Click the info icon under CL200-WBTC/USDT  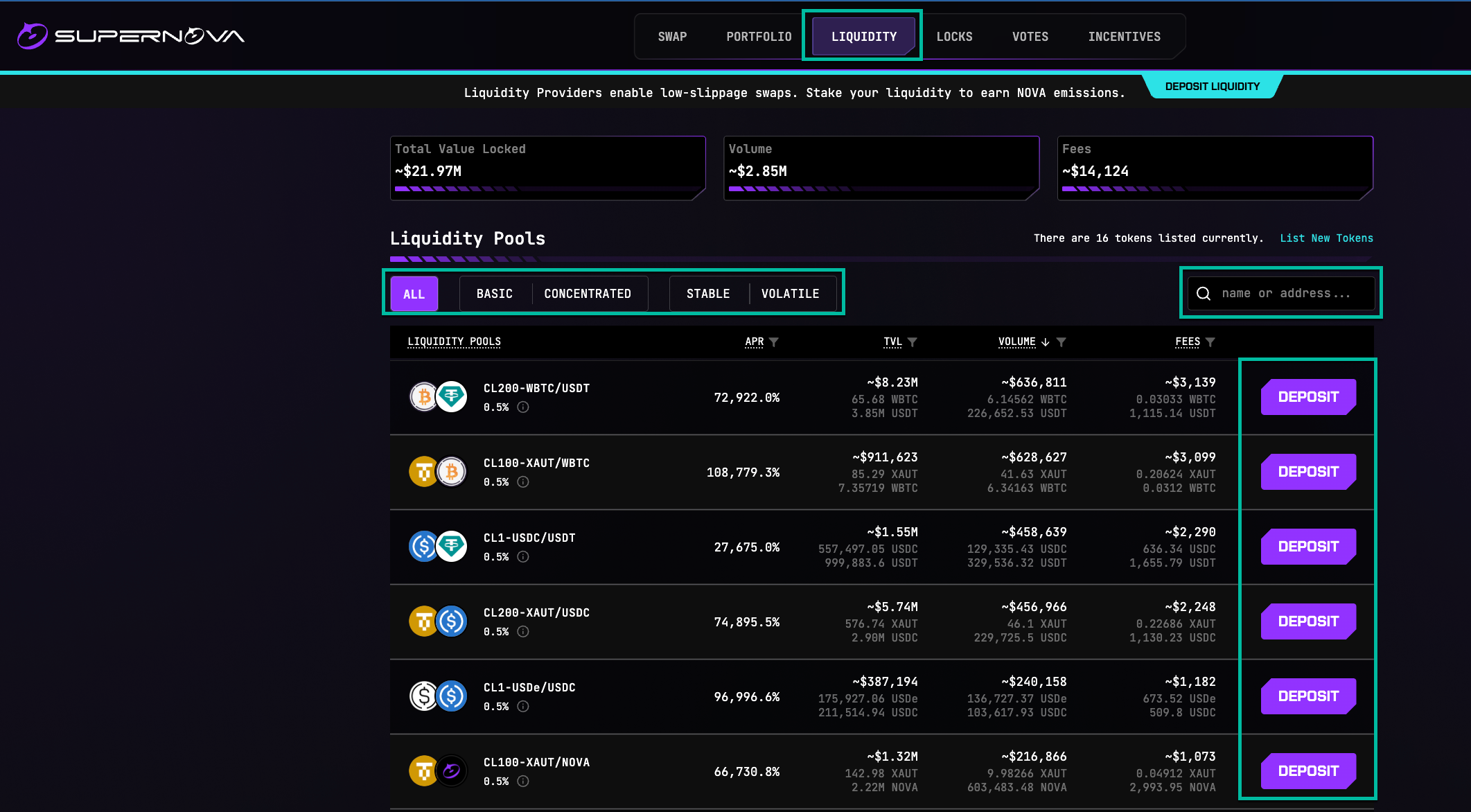click(523, 407)
